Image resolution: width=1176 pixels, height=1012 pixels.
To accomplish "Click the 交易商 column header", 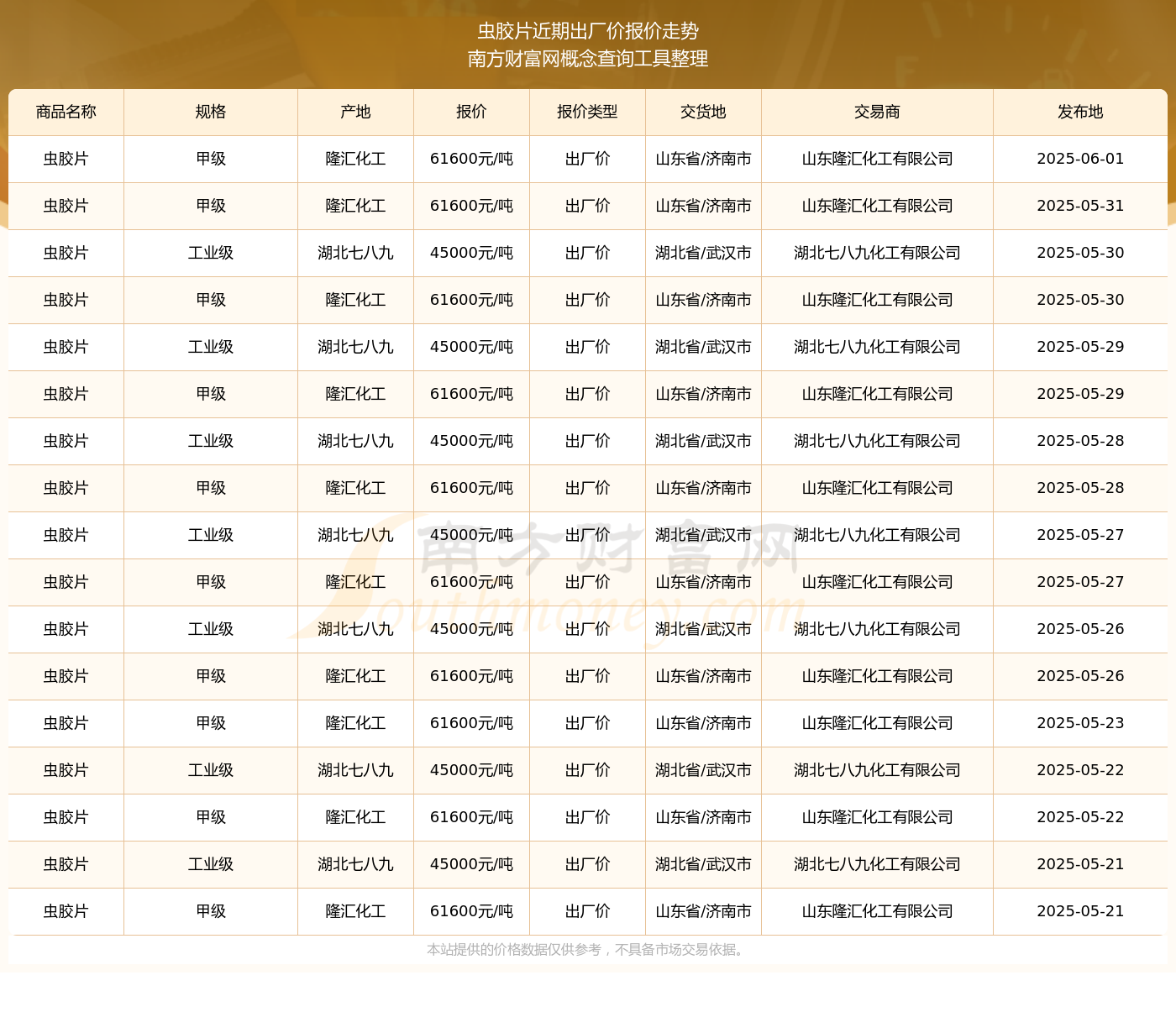I will 877,112.
